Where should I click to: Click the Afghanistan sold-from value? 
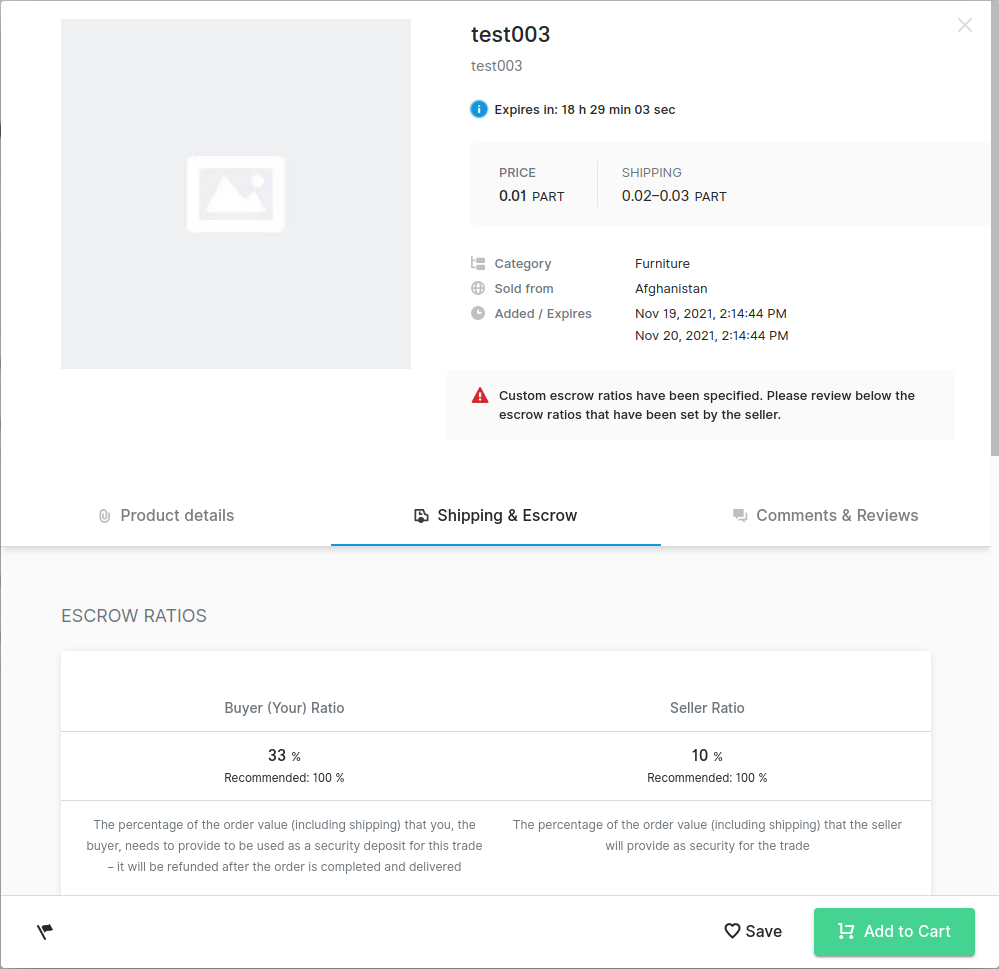[x=671, y=288]
